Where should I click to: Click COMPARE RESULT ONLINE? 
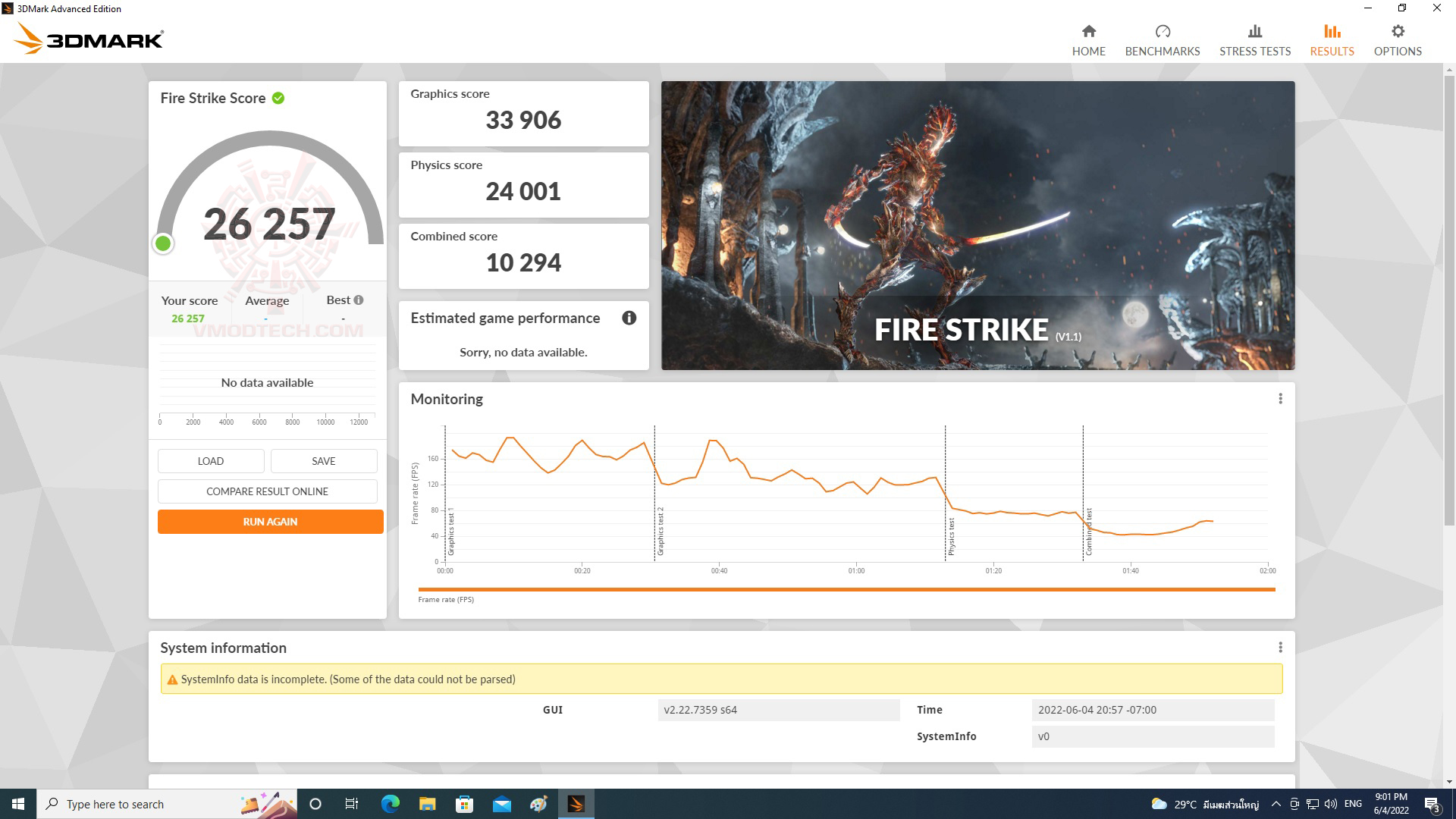[267, 491]
